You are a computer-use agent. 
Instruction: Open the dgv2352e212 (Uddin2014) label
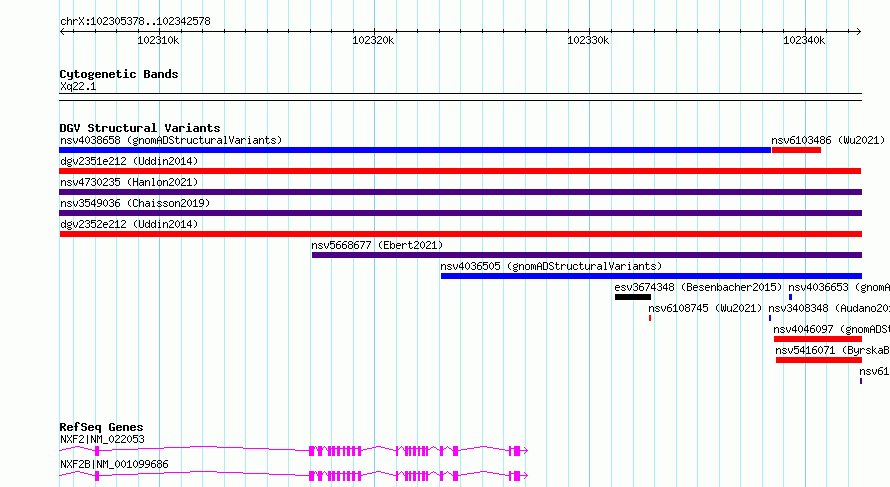[129, 224]
